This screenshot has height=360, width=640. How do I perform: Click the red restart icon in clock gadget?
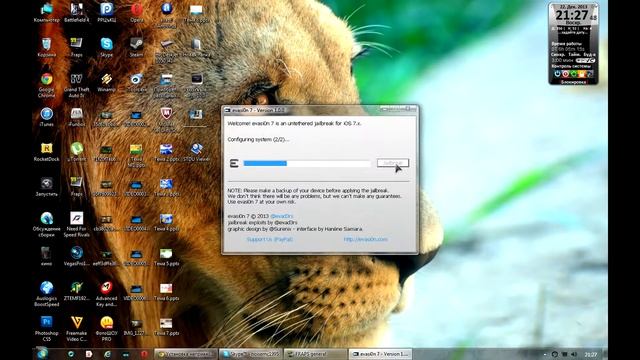coord(565,74)
